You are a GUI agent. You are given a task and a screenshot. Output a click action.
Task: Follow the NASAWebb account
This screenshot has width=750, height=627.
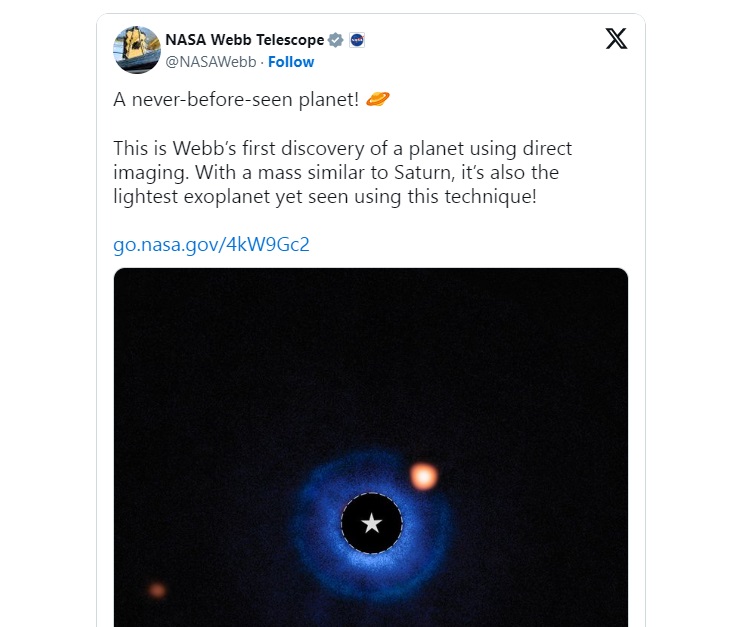291,62
